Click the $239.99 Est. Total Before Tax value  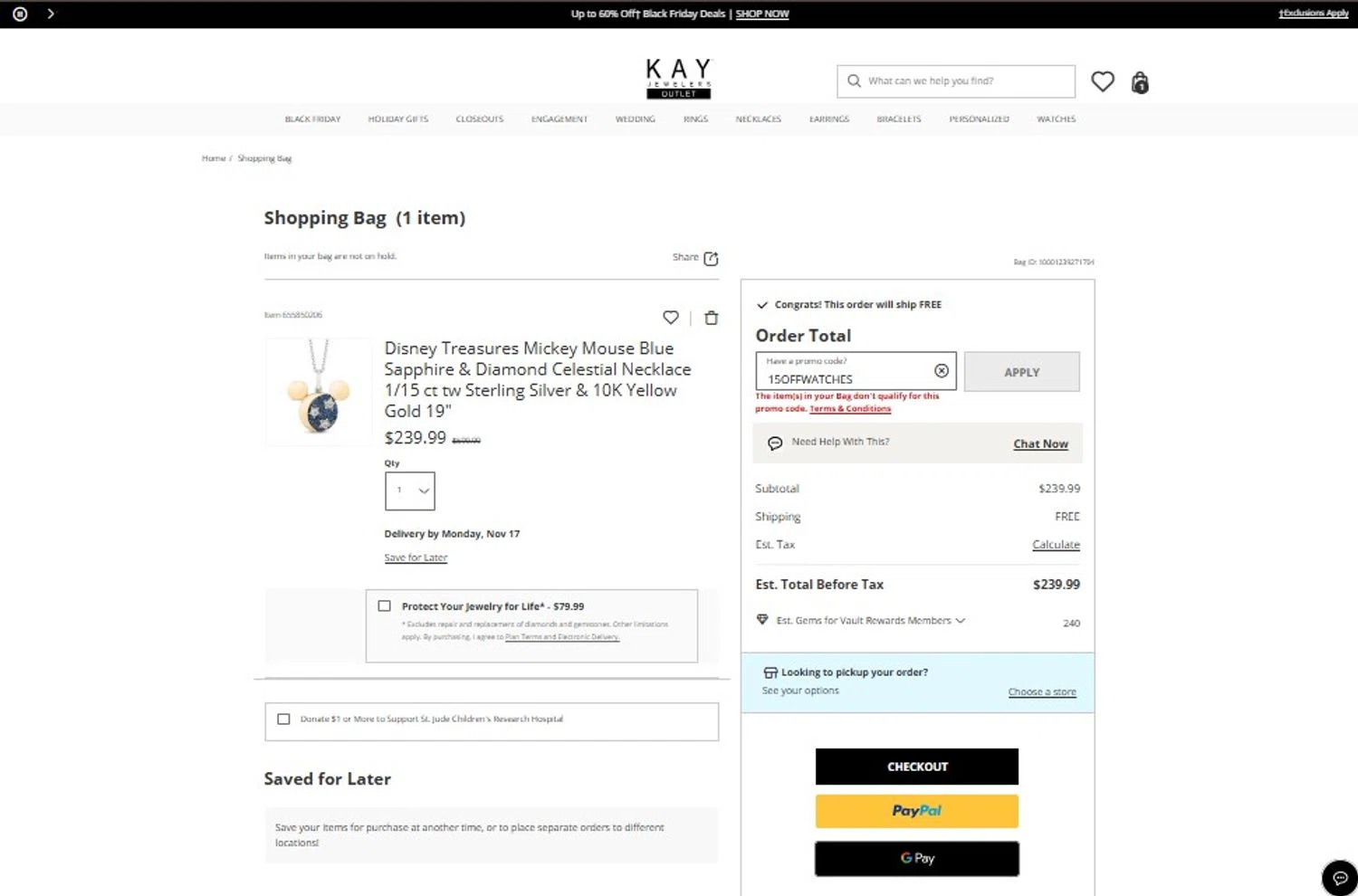pyautogui.click(x=1057, y=585)
